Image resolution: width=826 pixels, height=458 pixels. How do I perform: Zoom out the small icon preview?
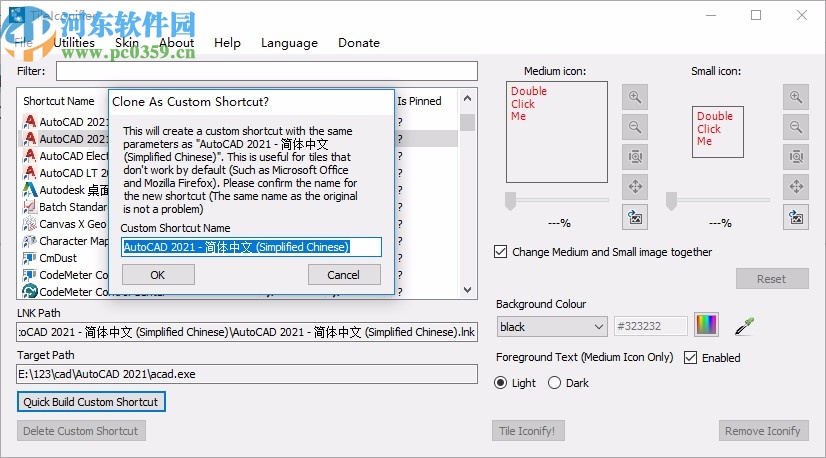[x=795, y=127]
